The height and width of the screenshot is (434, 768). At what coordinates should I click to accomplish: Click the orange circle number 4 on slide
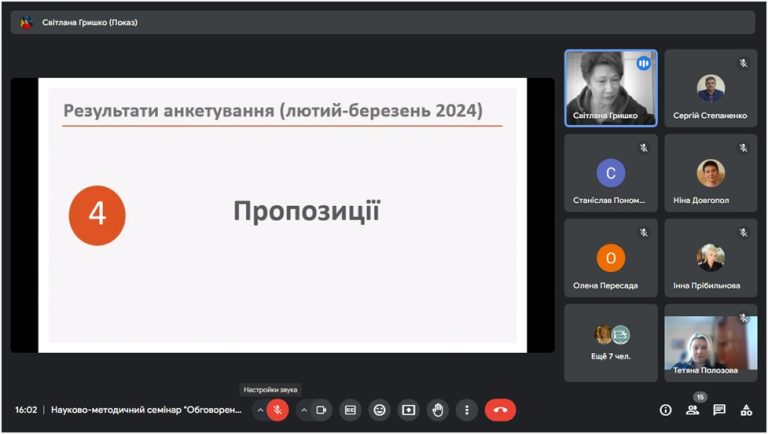tap(97, 215)
